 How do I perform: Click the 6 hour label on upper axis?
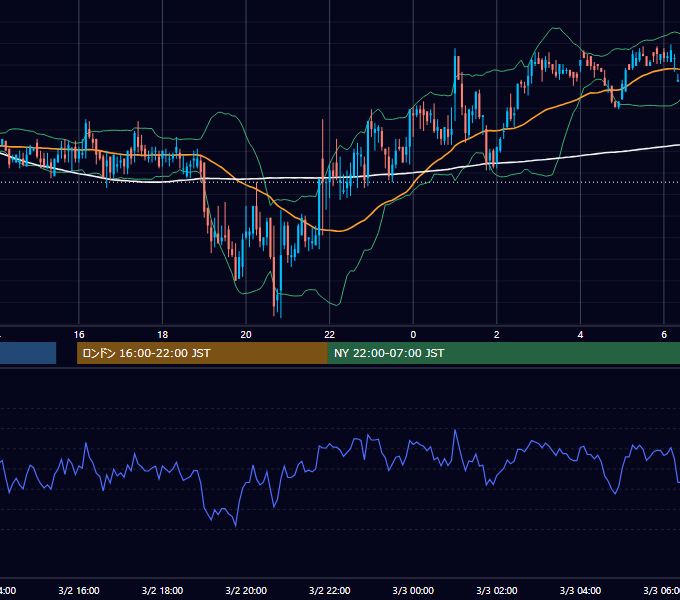664,335
